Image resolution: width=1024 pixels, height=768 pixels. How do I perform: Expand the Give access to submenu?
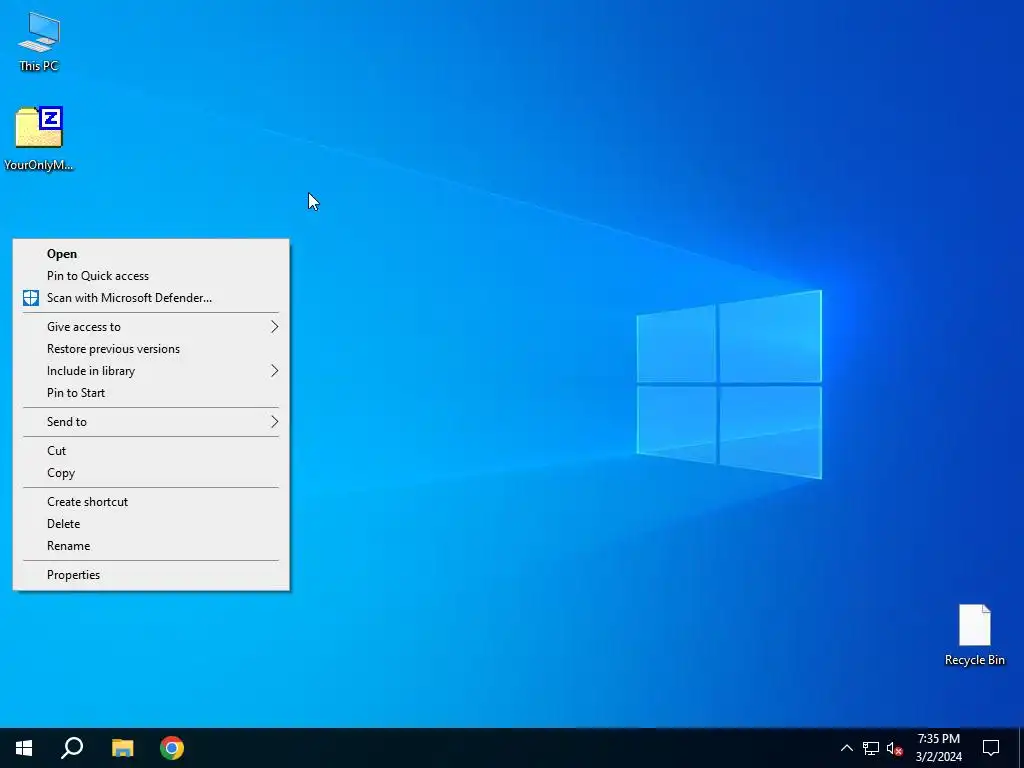click(151, 327)
